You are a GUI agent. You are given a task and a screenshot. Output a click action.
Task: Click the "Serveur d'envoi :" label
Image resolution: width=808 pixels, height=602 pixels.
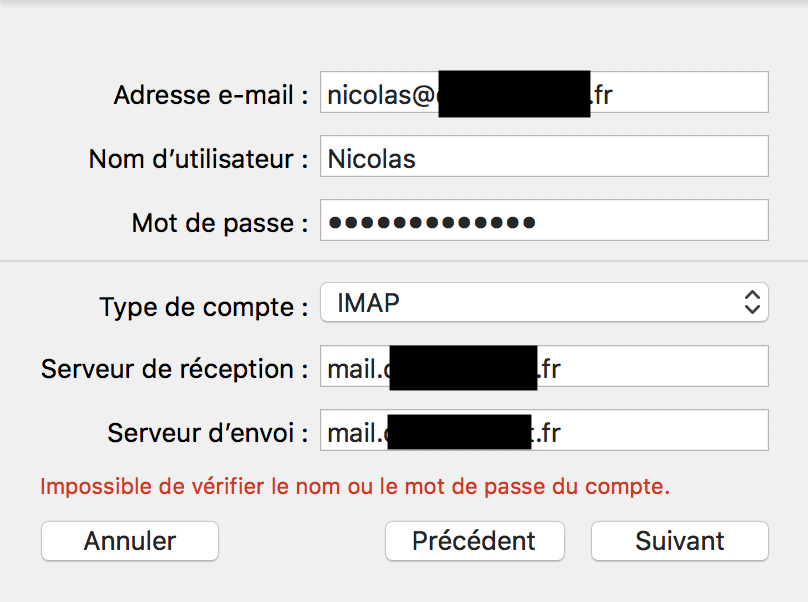pos(207,433)
